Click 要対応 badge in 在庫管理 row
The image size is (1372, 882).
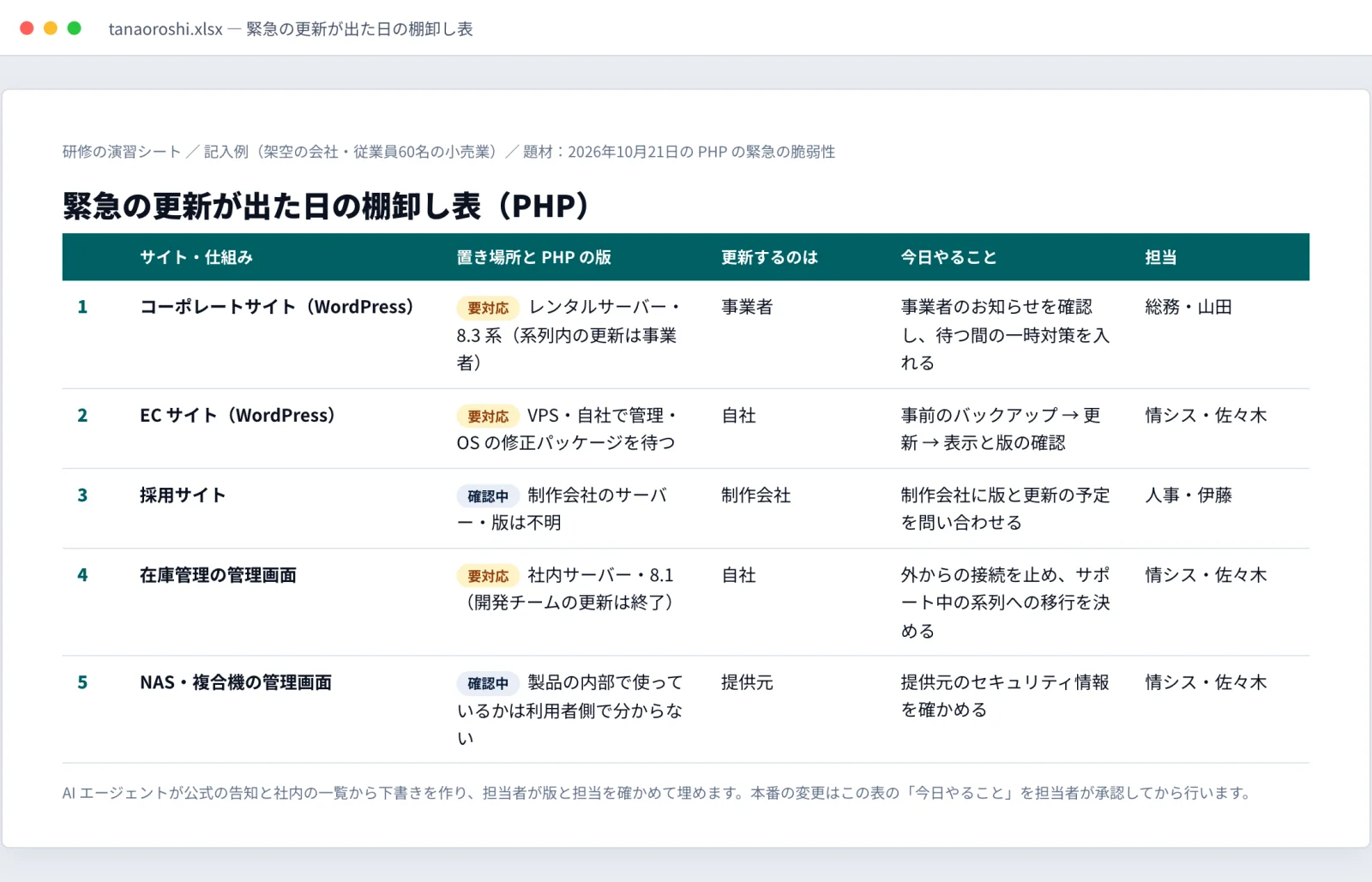pyautogui.click(x=488, y=576)
